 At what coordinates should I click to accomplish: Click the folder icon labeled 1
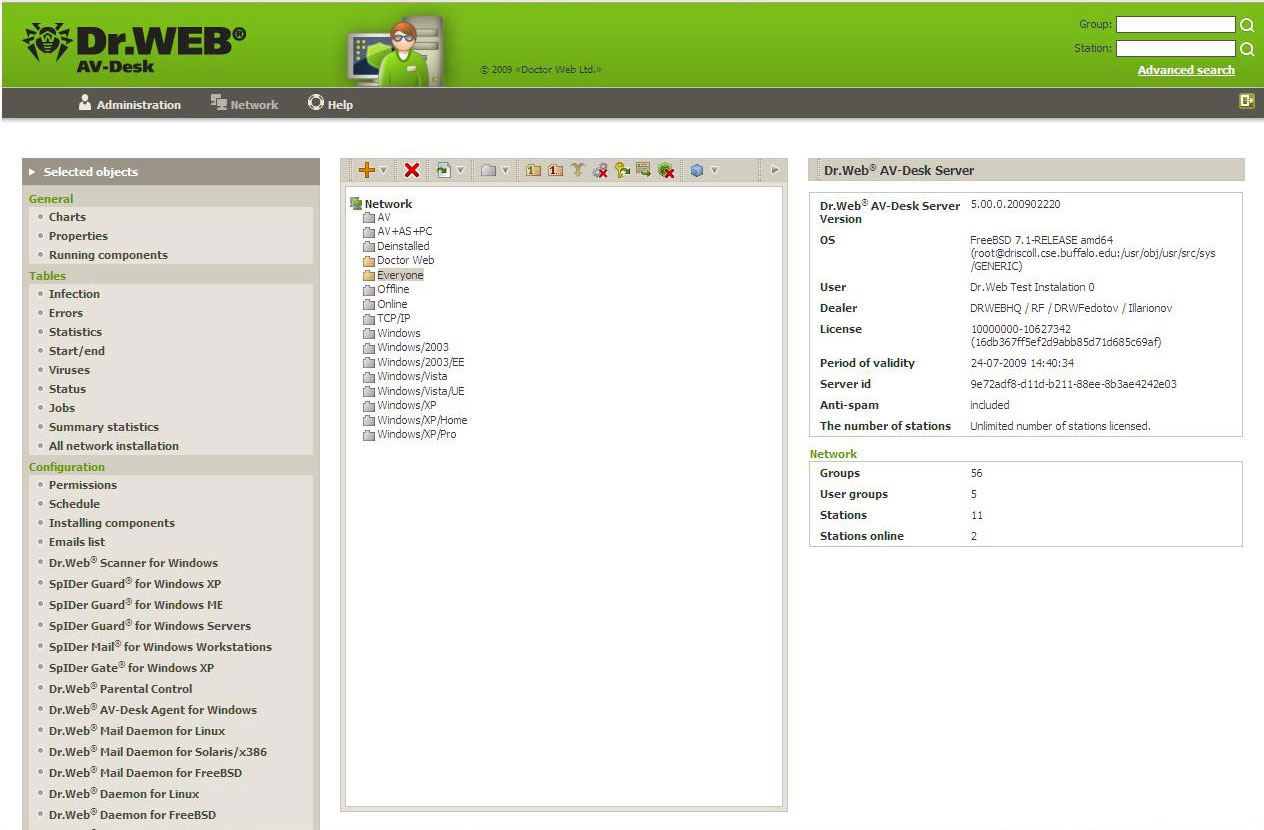coord(533,170)
